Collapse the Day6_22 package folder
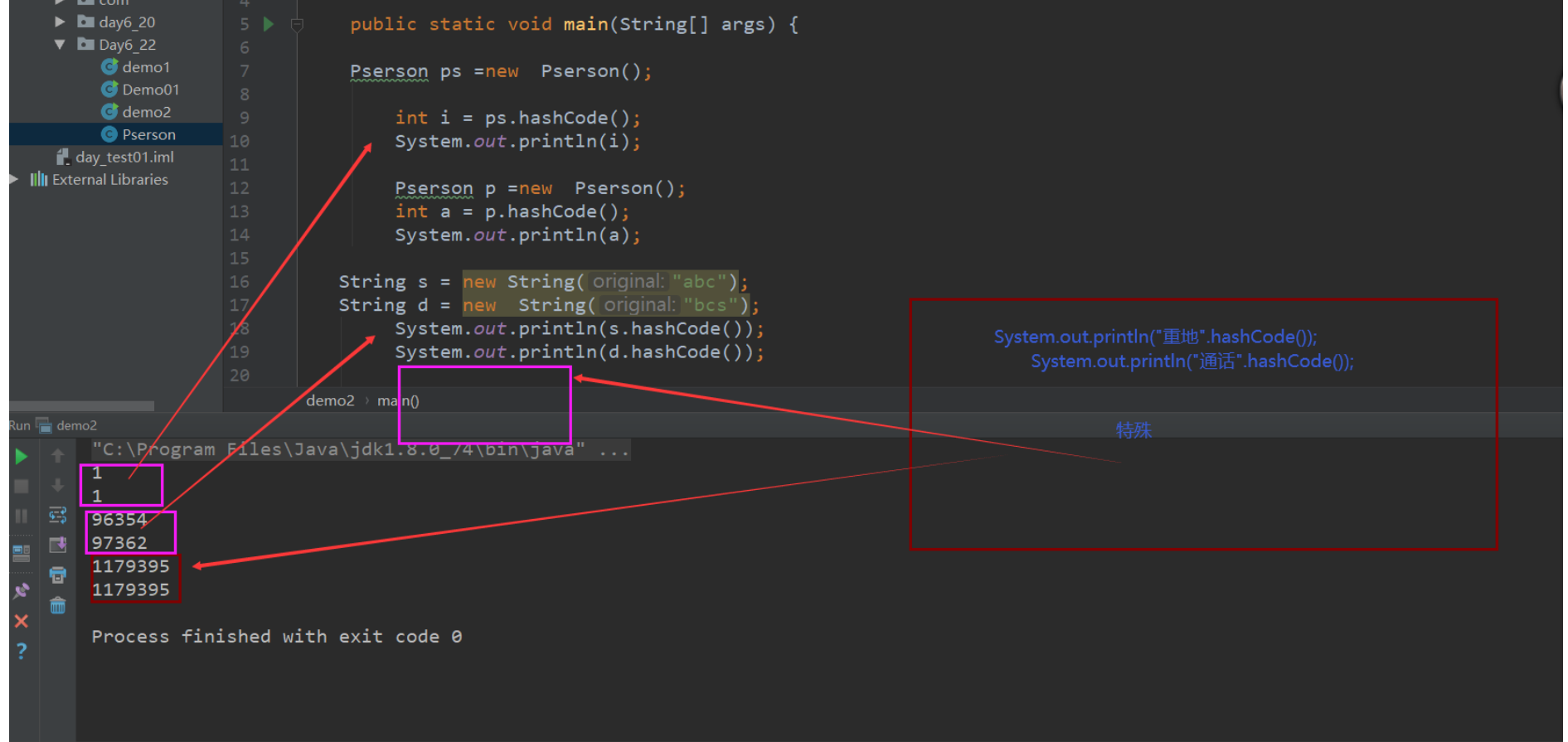This screenshot has width=1568, height=742. [x=60, y=45]
